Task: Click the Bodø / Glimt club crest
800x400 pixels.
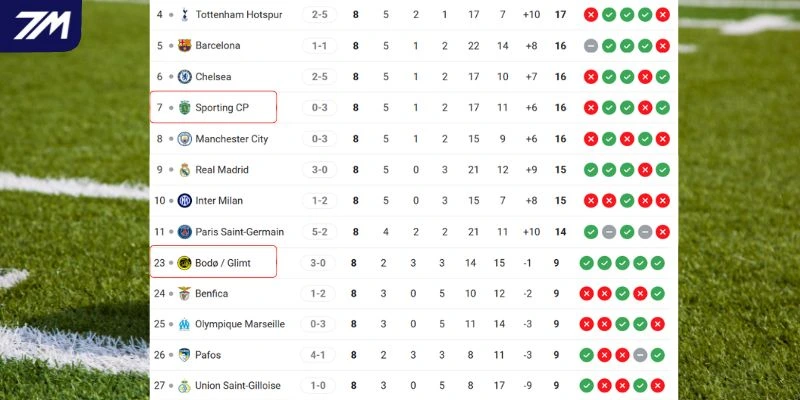Action: click(184, 263)
